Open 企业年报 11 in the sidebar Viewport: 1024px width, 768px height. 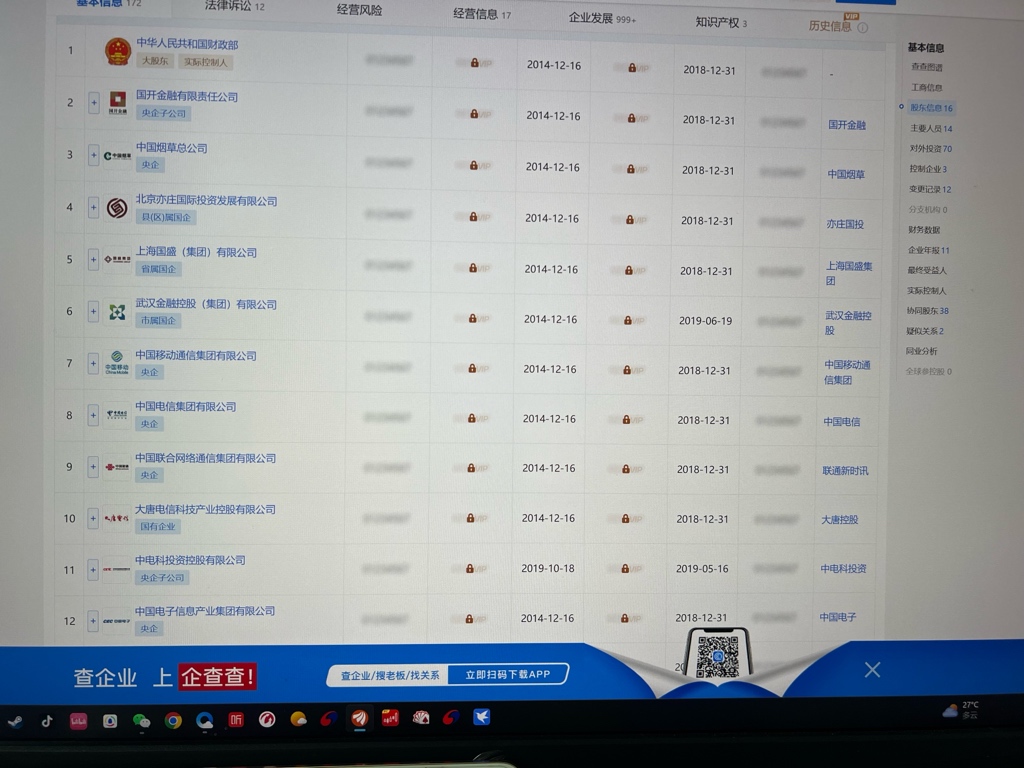[x=929, y=250]
